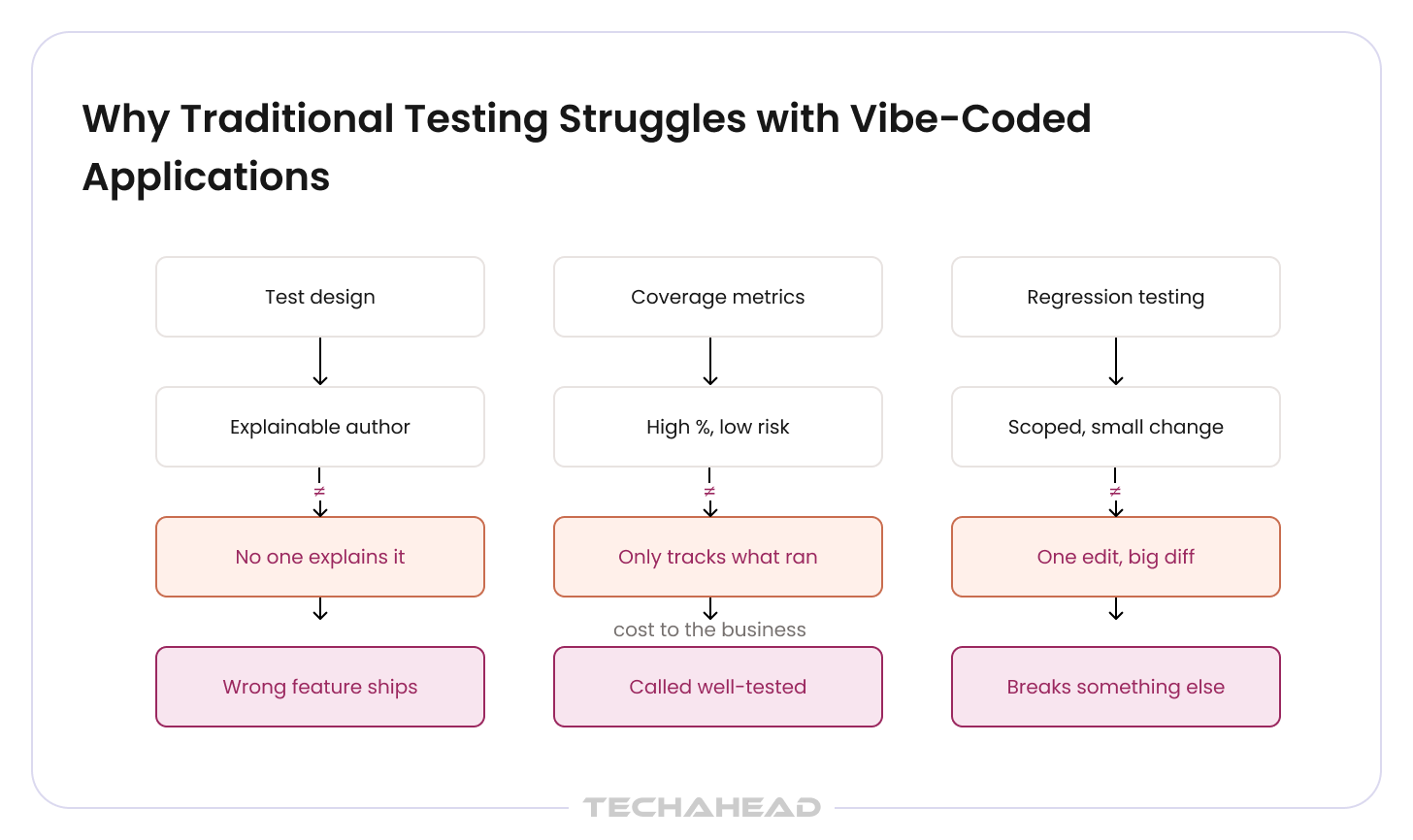Select the Regression testing box
This screenshot has width=1413, height=840.
pyautogui.click(x=1116, y=297)
